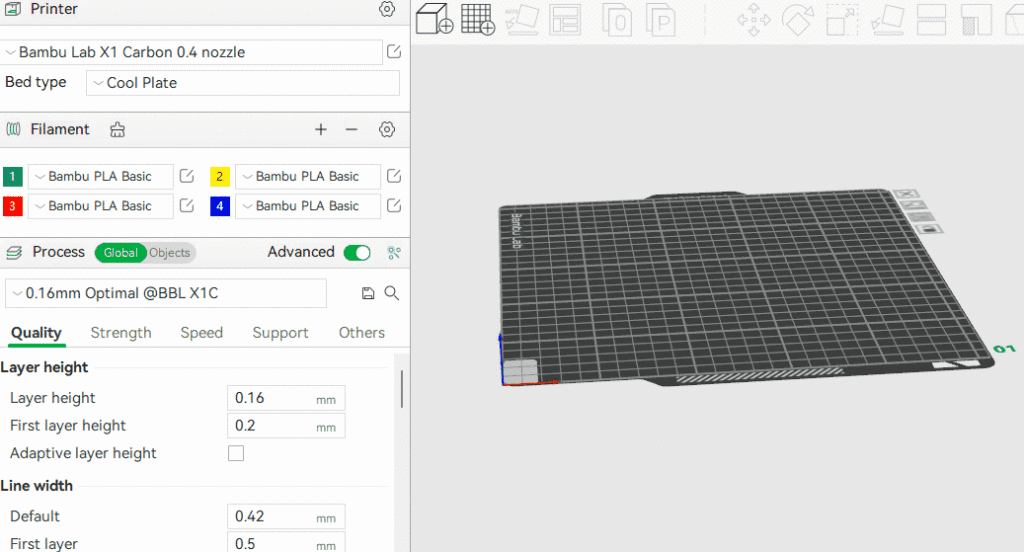
Task: Open printer settings gear icon
Action: click(387, 10)
